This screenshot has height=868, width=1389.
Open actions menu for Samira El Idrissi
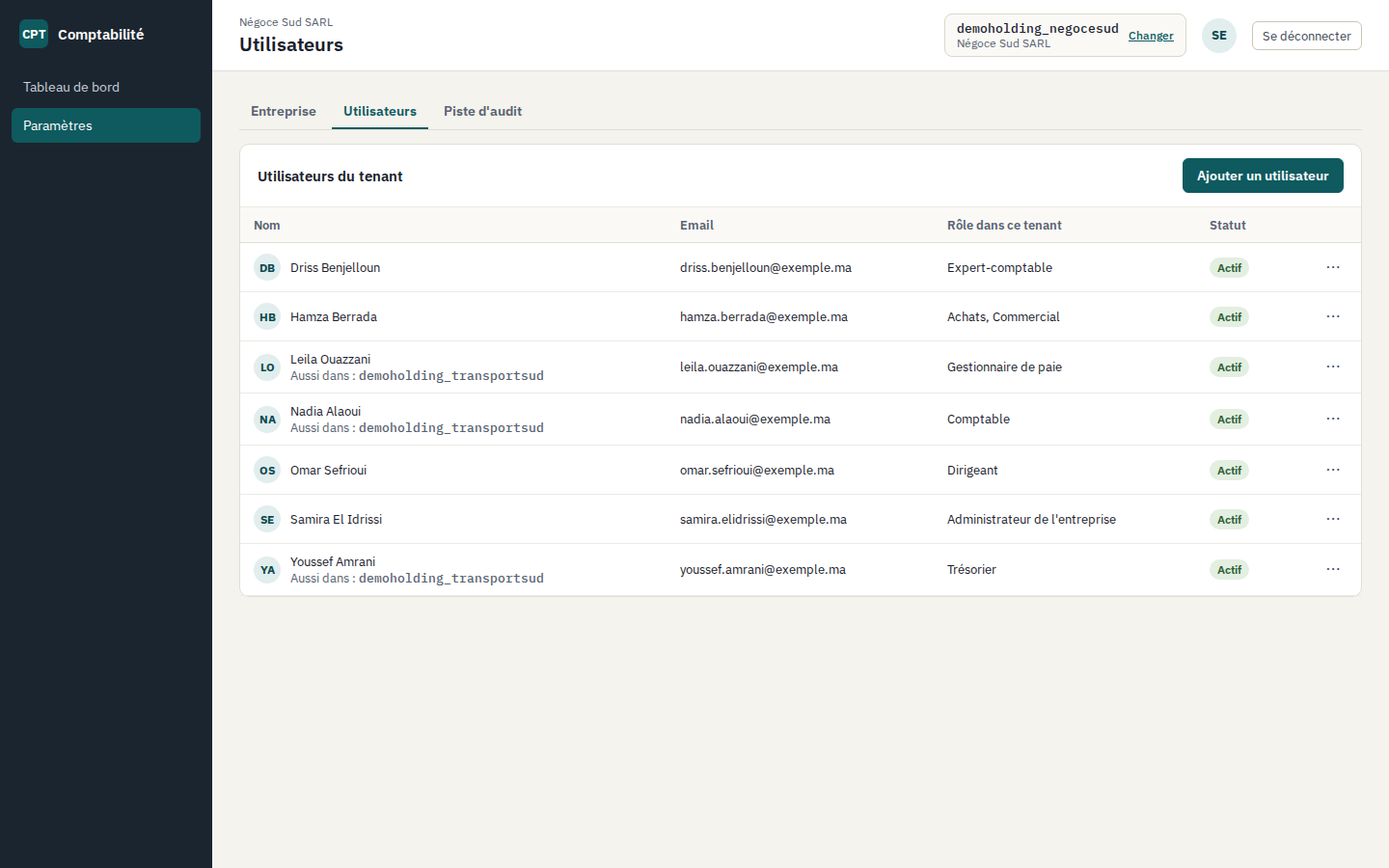click(1333, 519)
